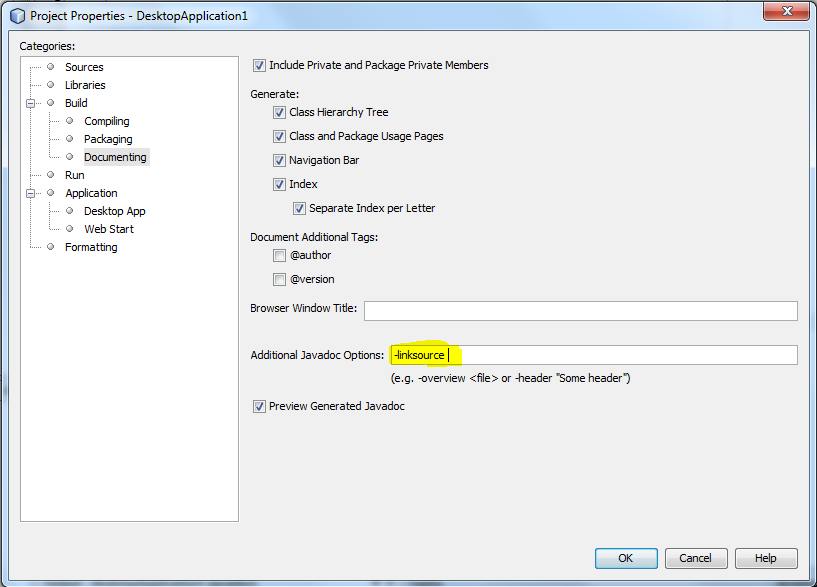Collapse the Build tree node
This screenshot has width=817, height=587.
(x=31, y=103)
